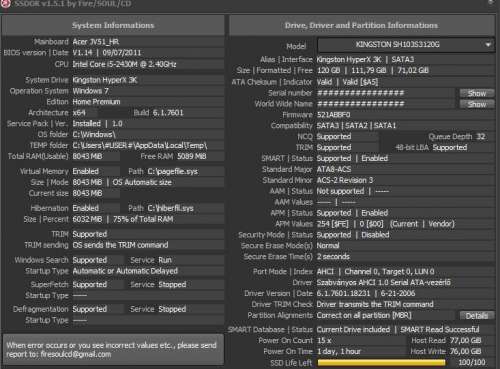Click the SSD Life Left progress bar
The image size is (500, 369).
point(381,362)
